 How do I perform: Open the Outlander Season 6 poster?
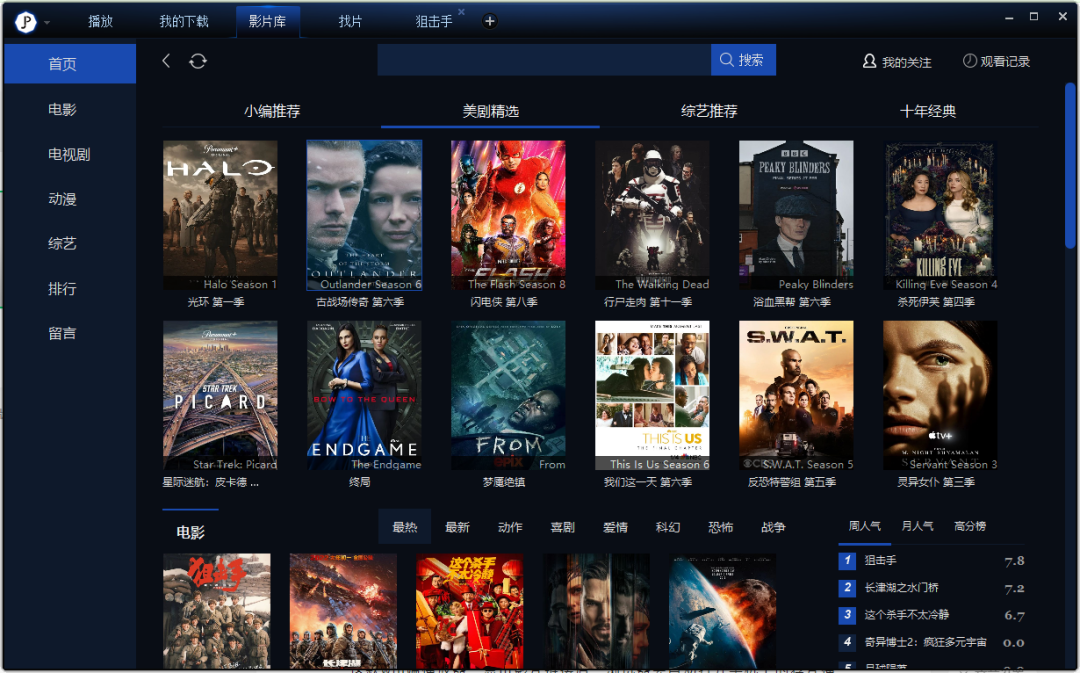pyautogui.click(x=364, y=215)
